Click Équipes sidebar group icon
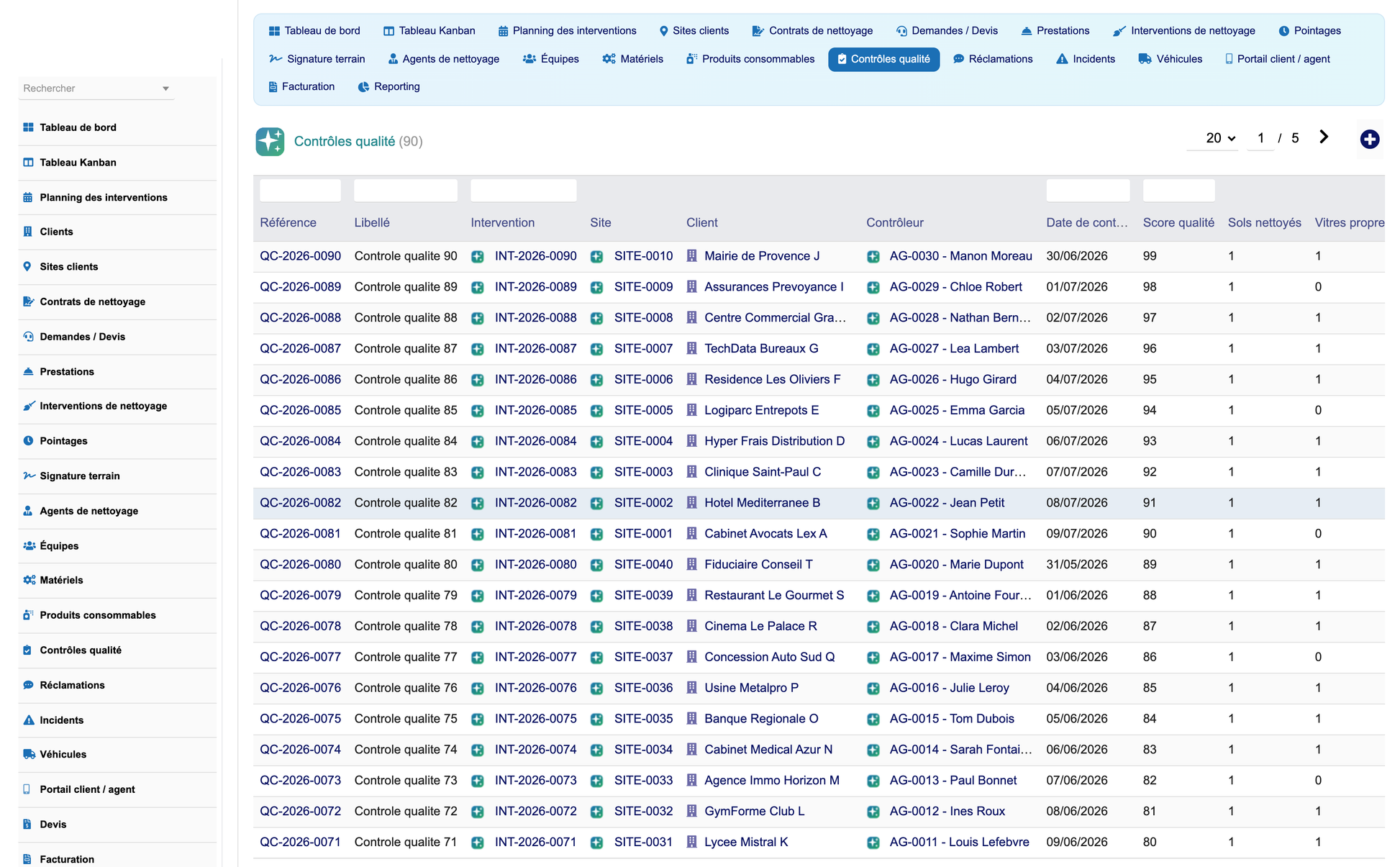Screen dimensions: 1400x867 (x=29, y=545)
